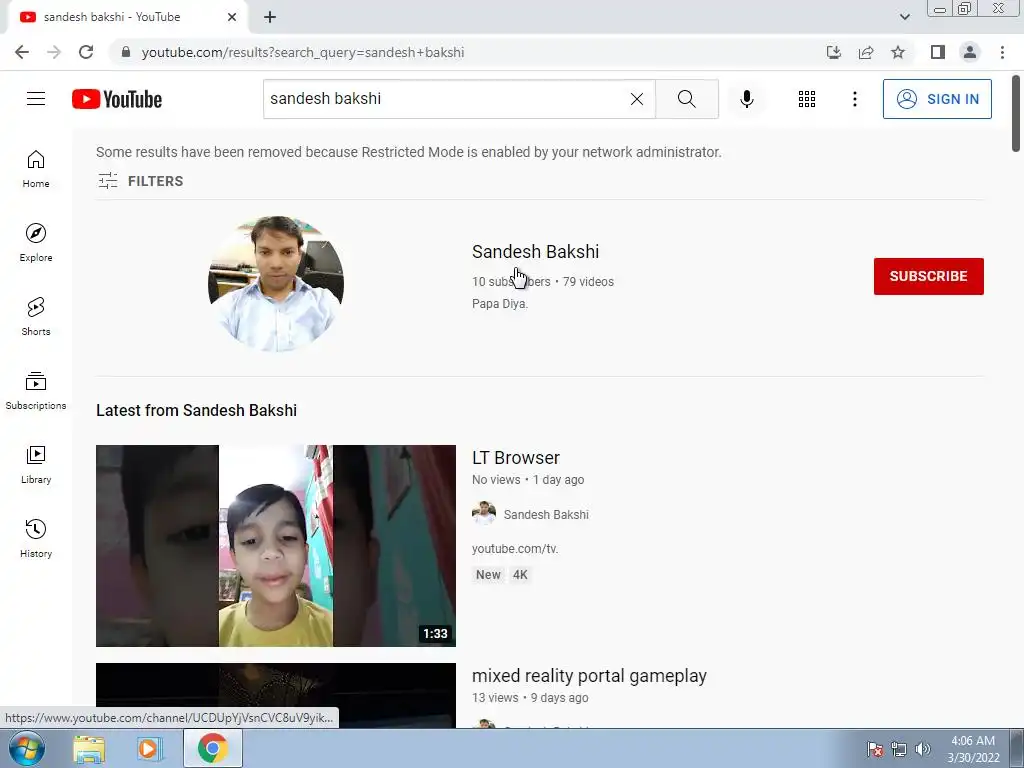
Task: Click the YouTube logo
Action: pos(117,99)
